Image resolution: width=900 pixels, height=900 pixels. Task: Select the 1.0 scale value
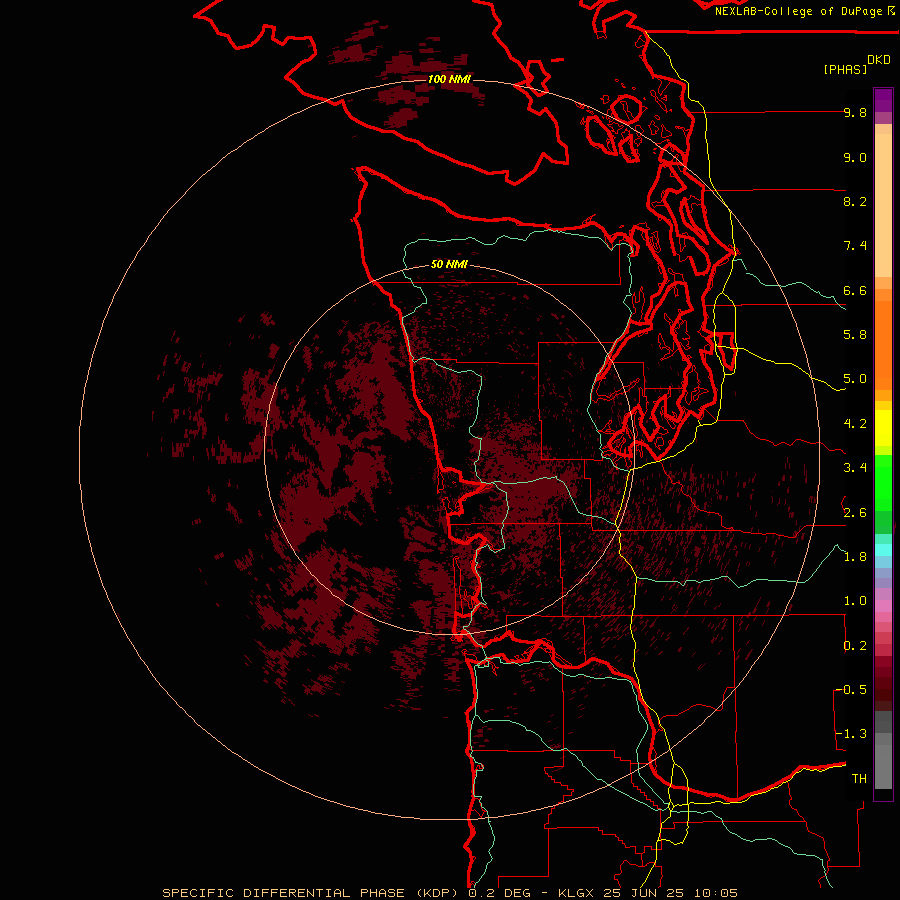pos(855,601)
